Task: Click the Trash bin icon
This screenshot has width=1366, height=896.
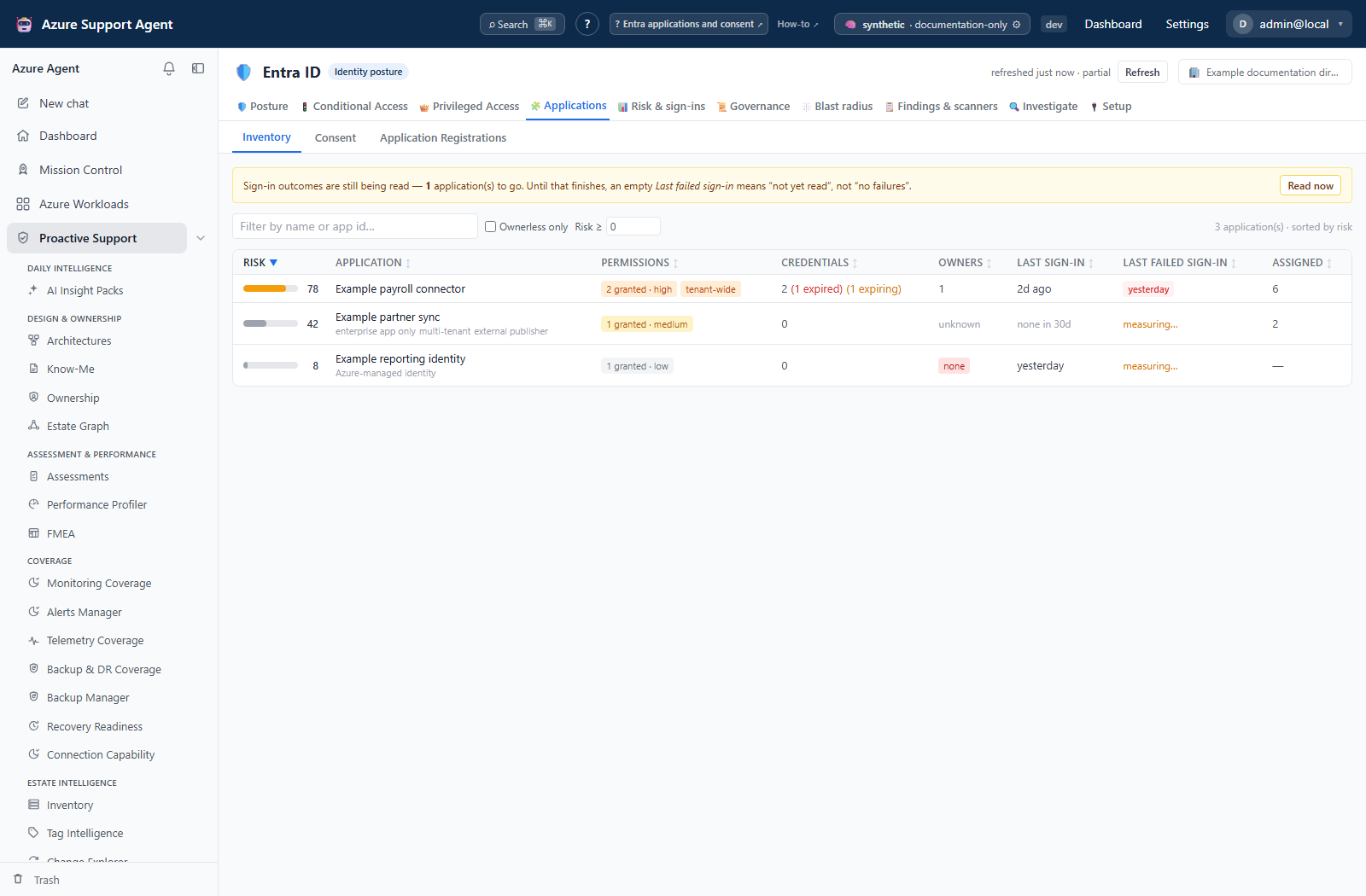Action: (18, 880)
